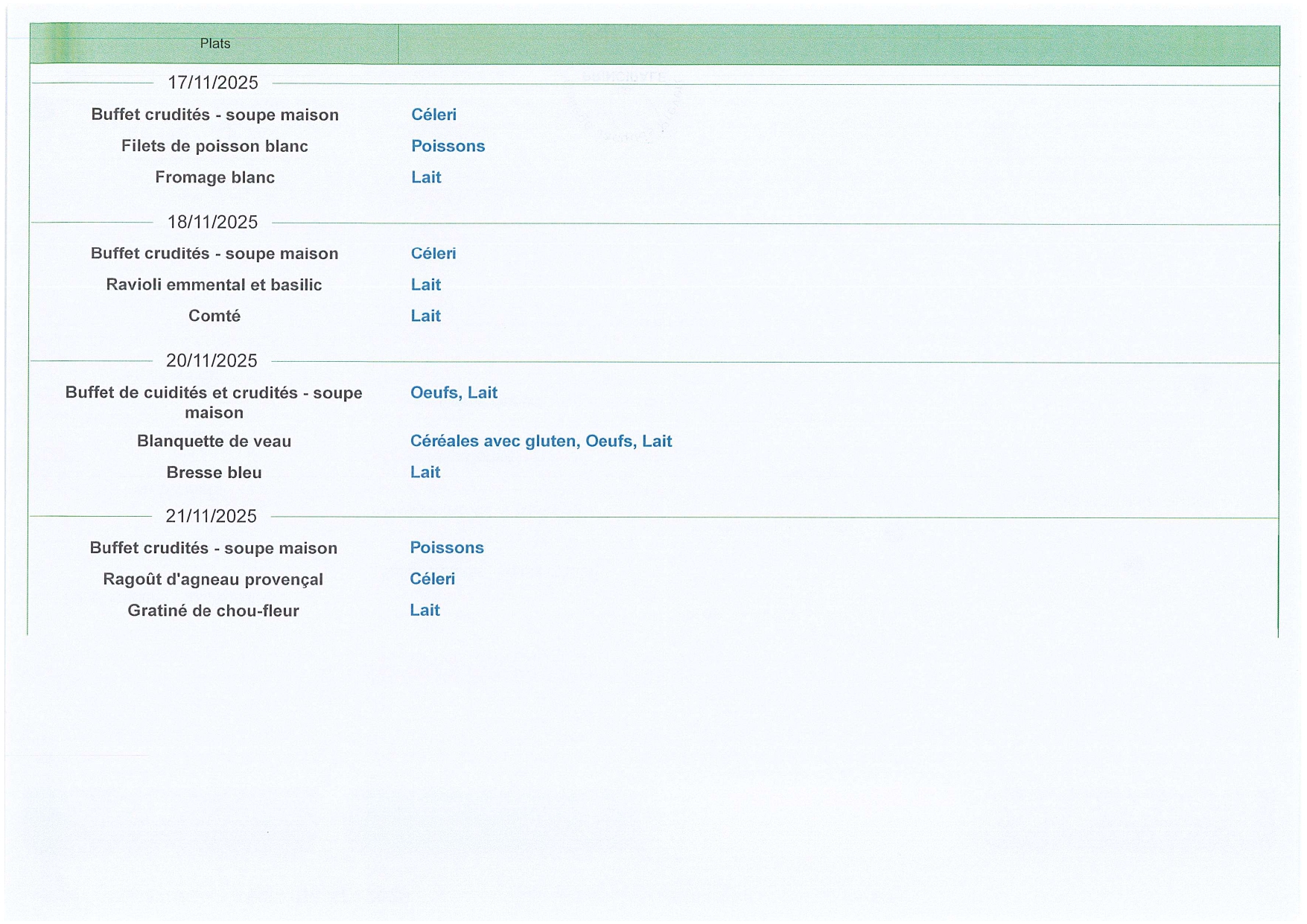The image size is (1307, 924).
Task: Select the 17/11/2025 date heading
Action: tap(212, 83)
